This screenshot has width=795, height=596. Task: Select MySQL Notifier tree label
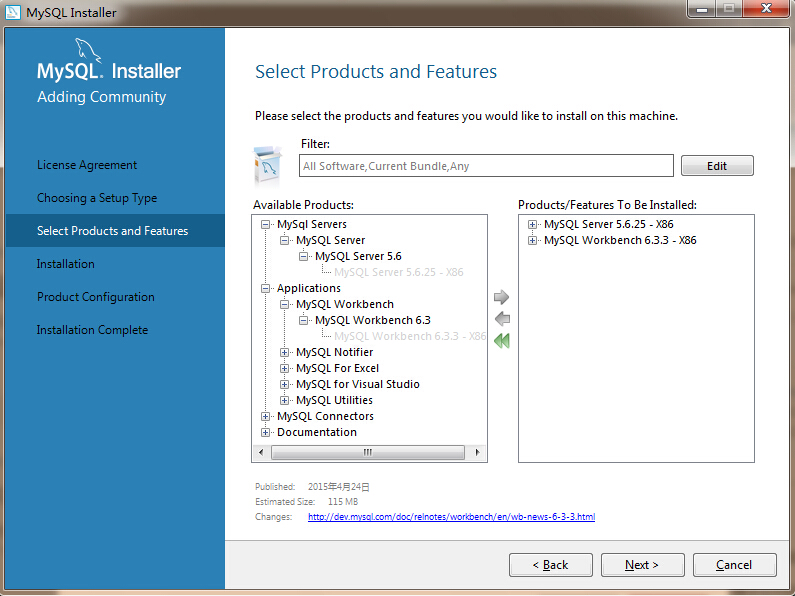pos(335,352)
